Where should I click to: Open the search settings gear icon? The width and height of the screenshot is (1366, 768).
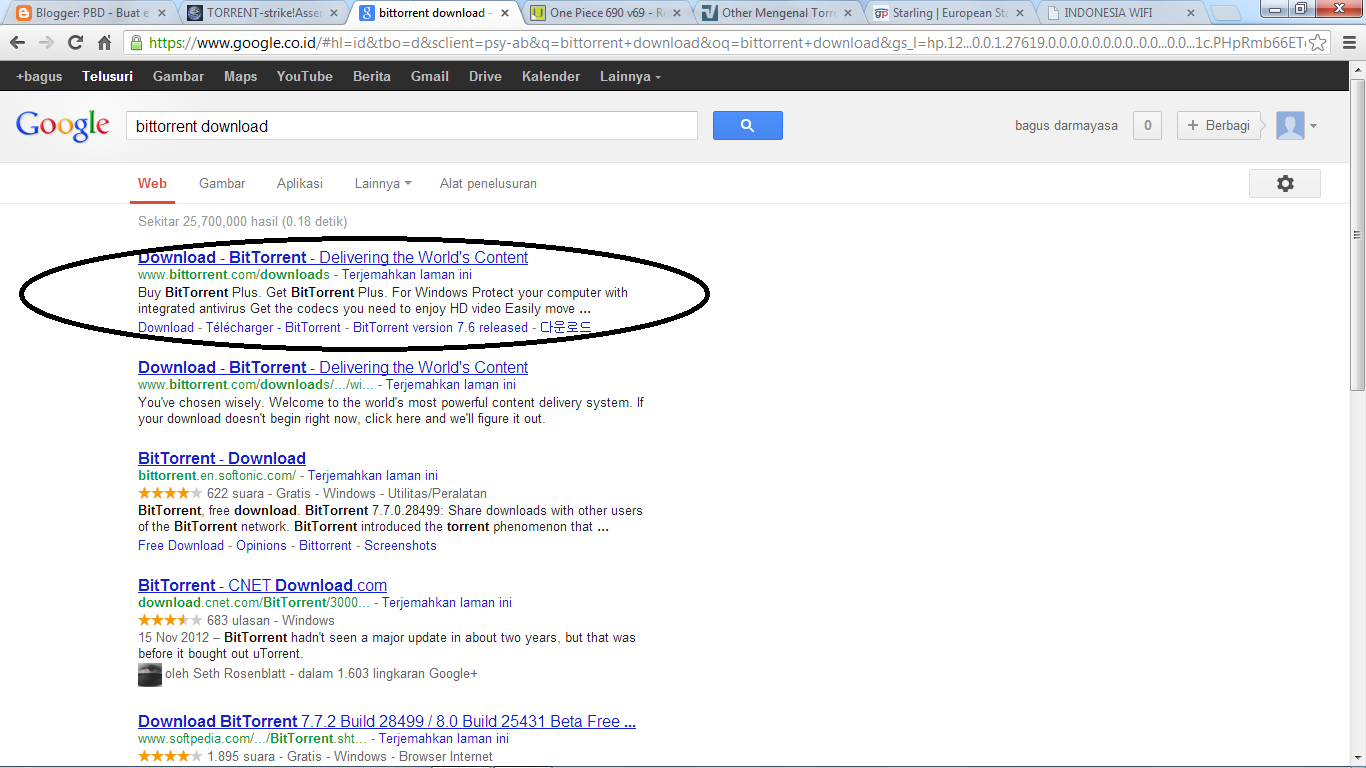pyautogui.click(x=1285, y=183)
